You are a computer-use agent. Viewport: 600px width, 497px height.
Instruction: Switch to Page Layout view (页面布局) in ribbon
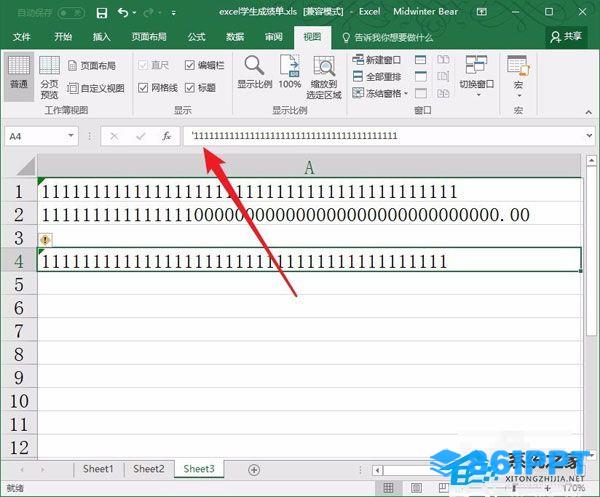coord(92,65)
